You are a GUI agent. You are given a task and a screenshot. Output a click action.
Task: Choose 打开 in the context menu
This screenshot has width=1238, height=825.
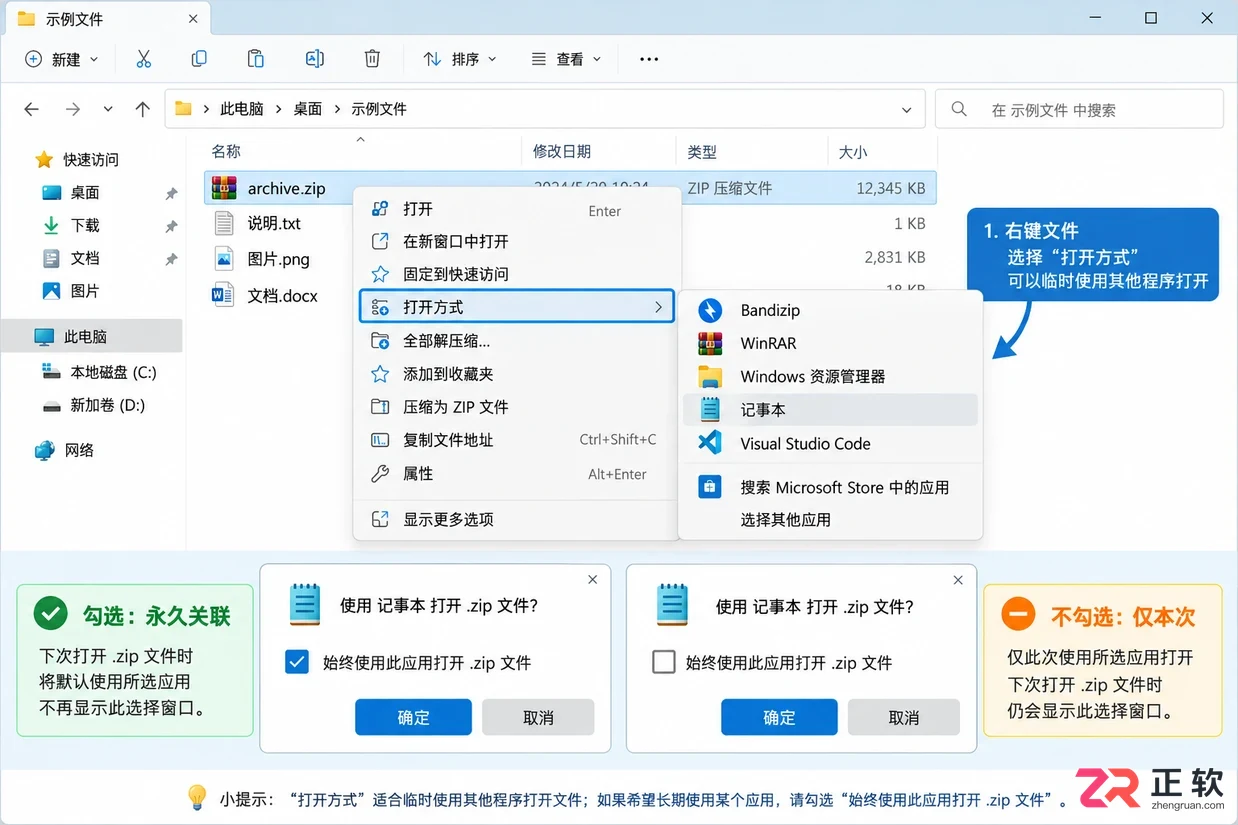517,209
